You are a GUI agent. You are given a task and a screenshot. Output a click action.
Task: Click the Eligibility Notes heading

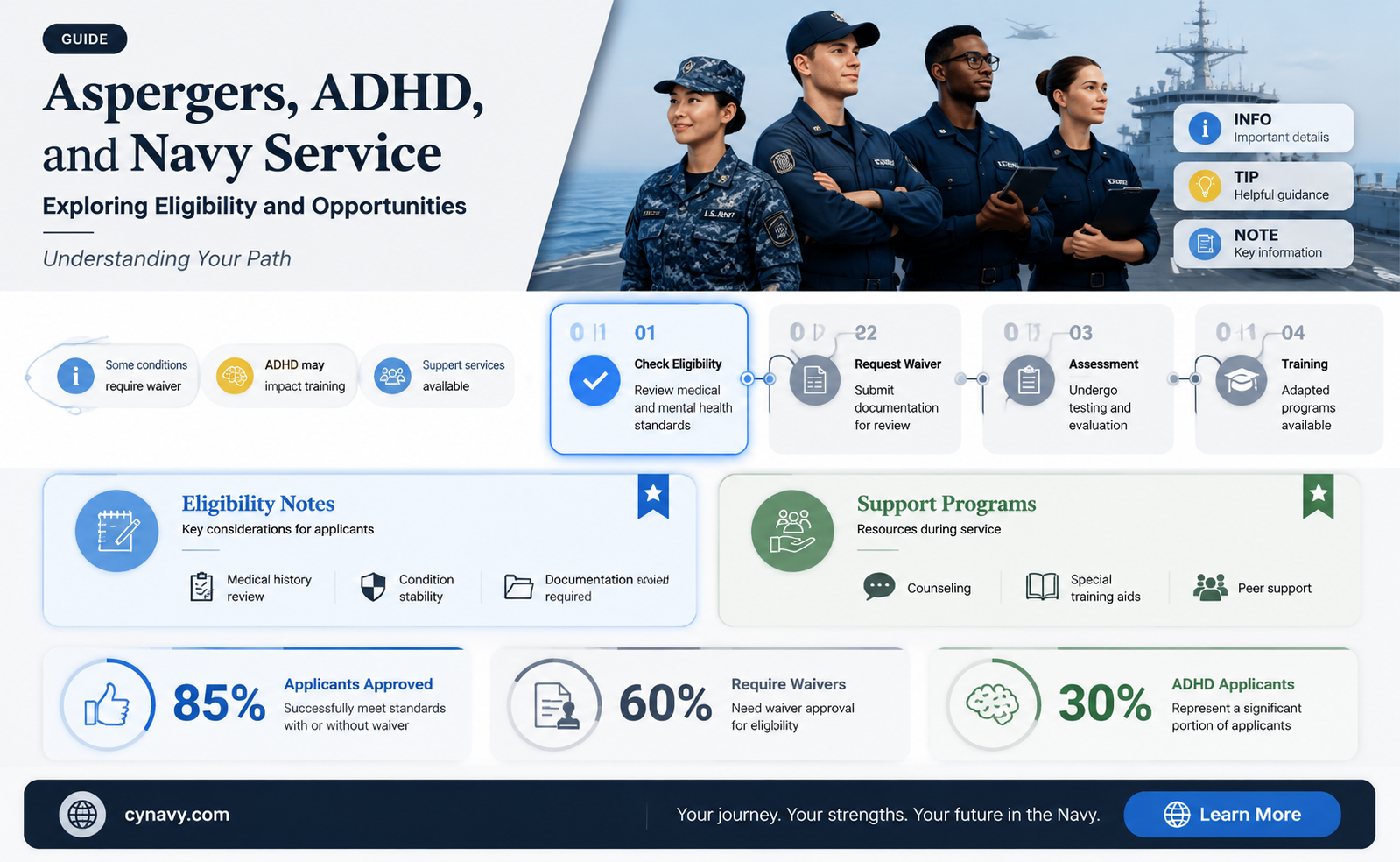(x=258, y=504)
